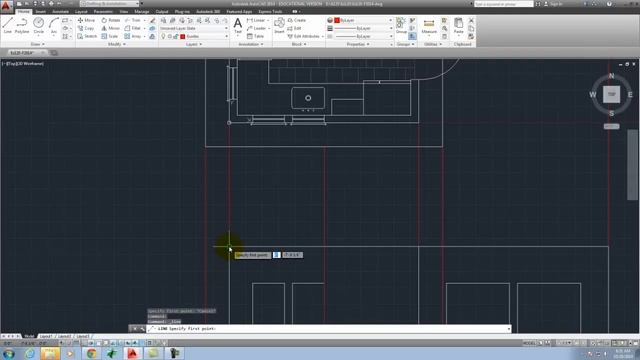Toggle layer lock icon in Layers panel
Viewport: 640px width, 360px height.
(175, 36)
